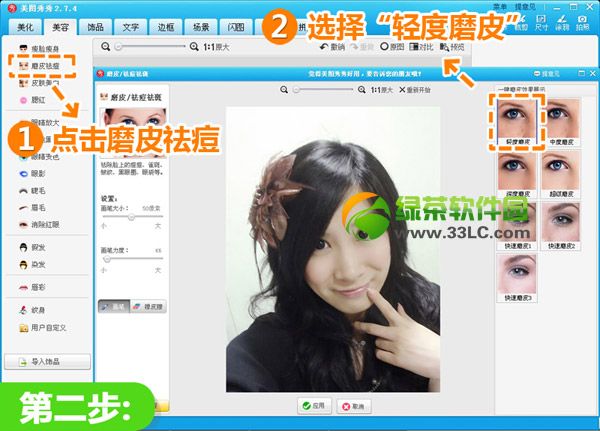Viewport: 600px width, 431px height.
Task: Adjust the 画笔大小 brush size slider
Action: point(131,217)
